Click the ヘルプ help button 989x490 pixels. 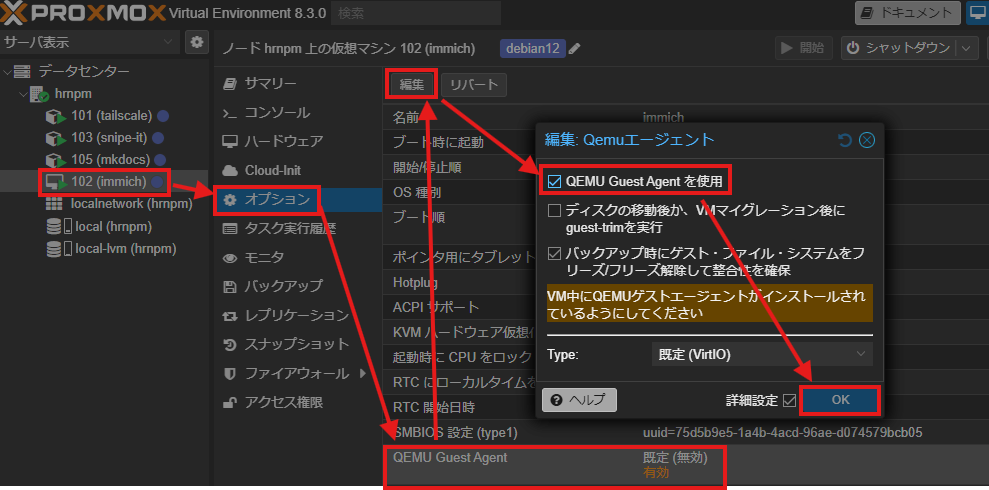coord(579,400)
